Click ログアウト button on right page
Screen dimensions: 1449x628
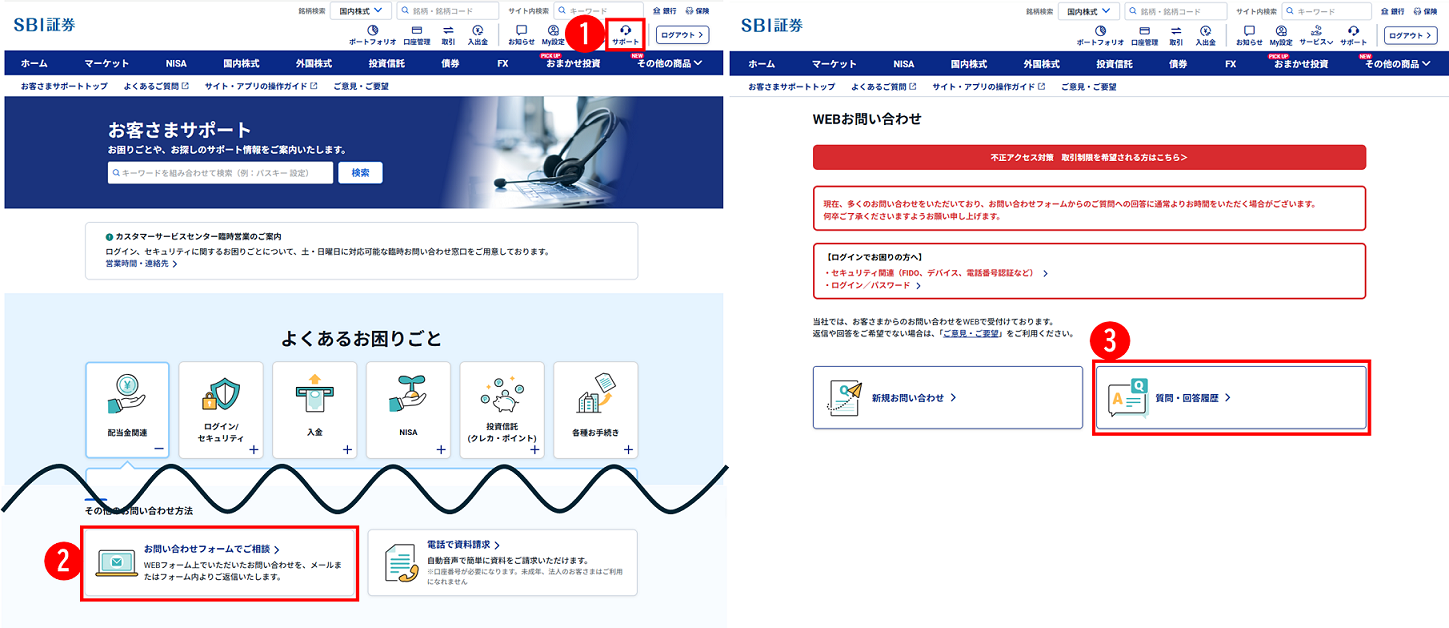(1410, 35)
